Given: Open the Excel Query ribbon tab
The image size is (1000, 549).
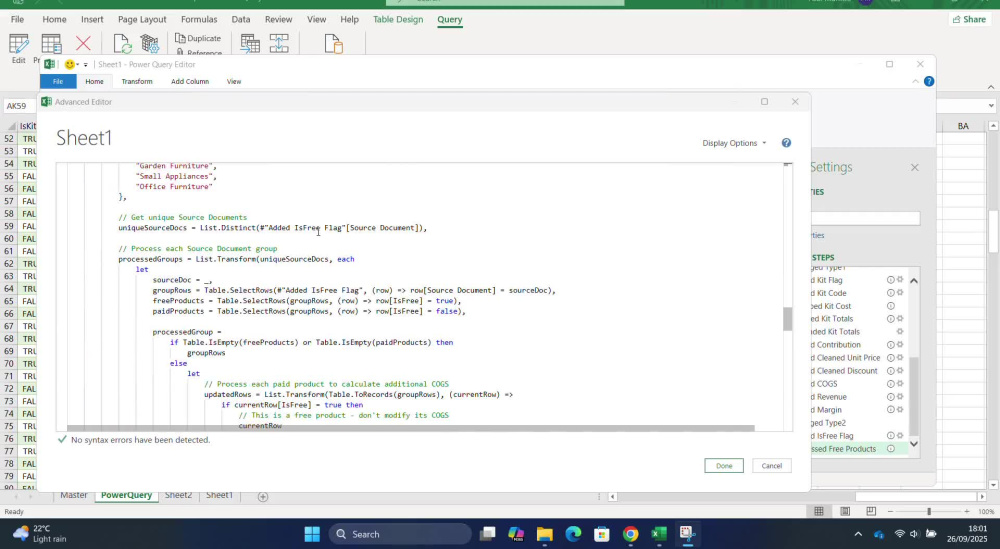Looking at the screenshot, I should coord(450,19).
